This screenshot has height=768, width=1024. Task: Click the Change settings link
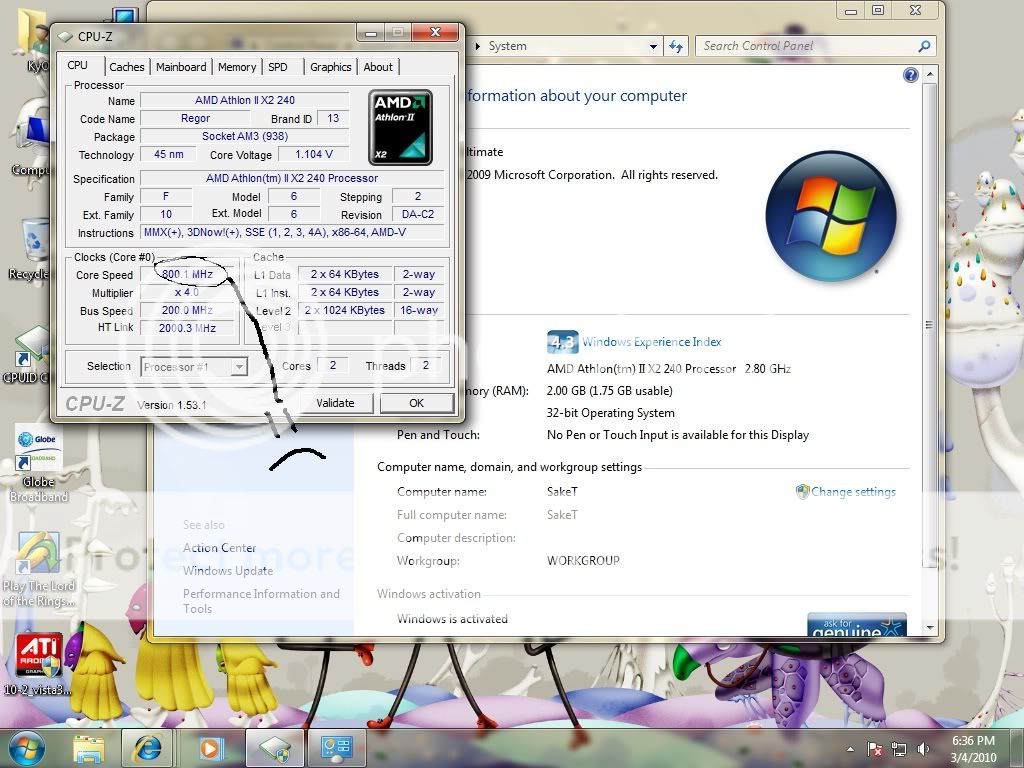point(853,492)
